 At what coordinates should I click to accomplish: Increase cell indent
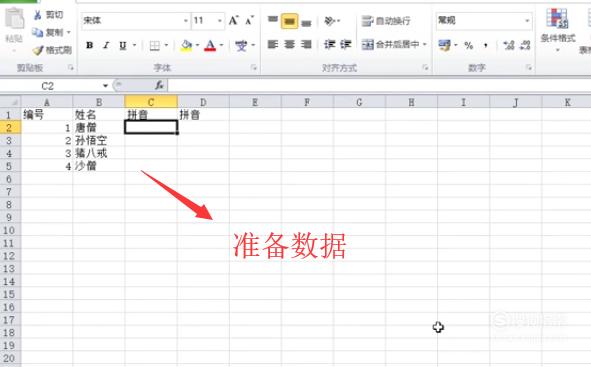(x=346, y=44)
